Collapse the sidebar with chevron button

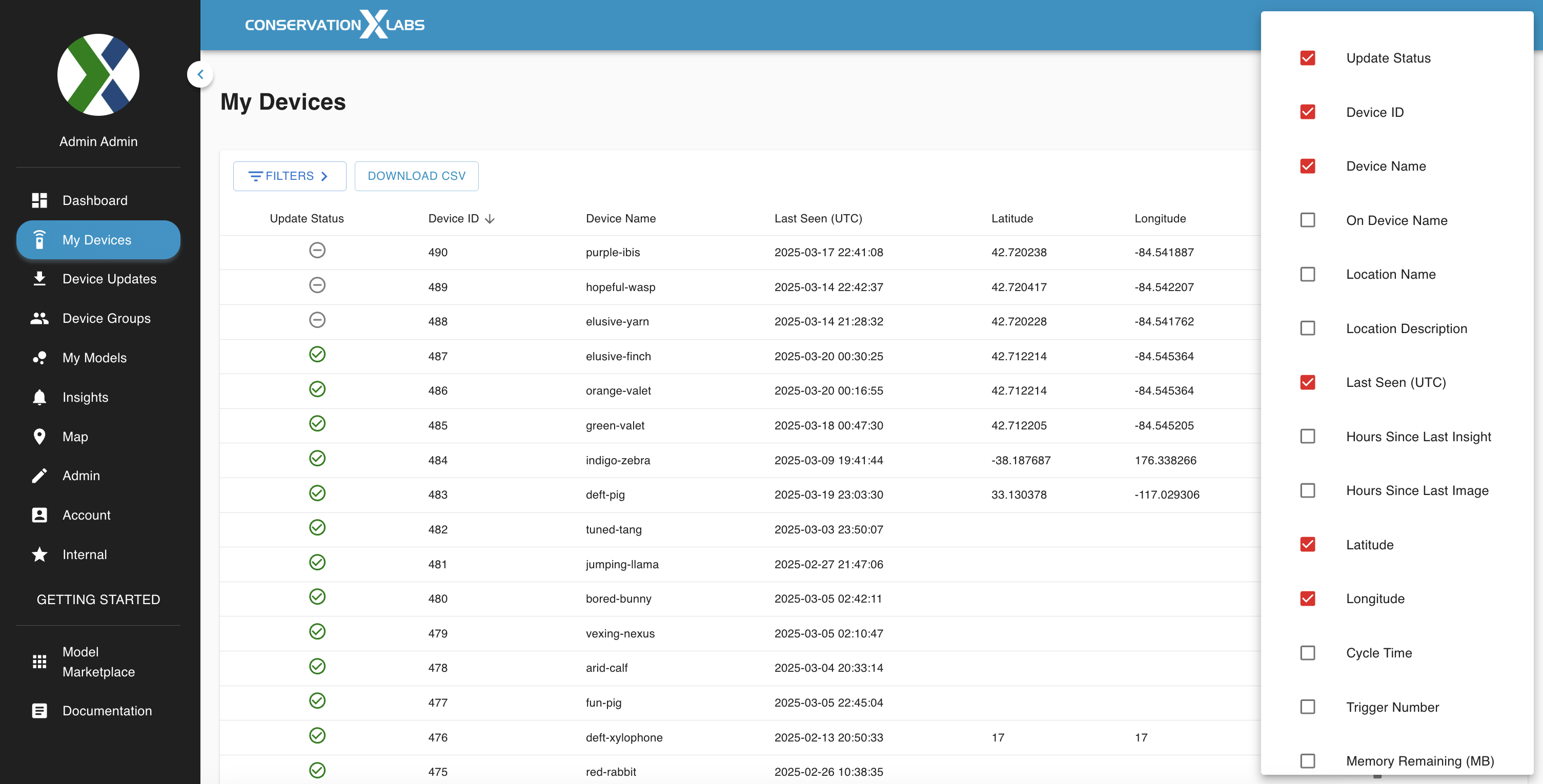pos(200,75)
